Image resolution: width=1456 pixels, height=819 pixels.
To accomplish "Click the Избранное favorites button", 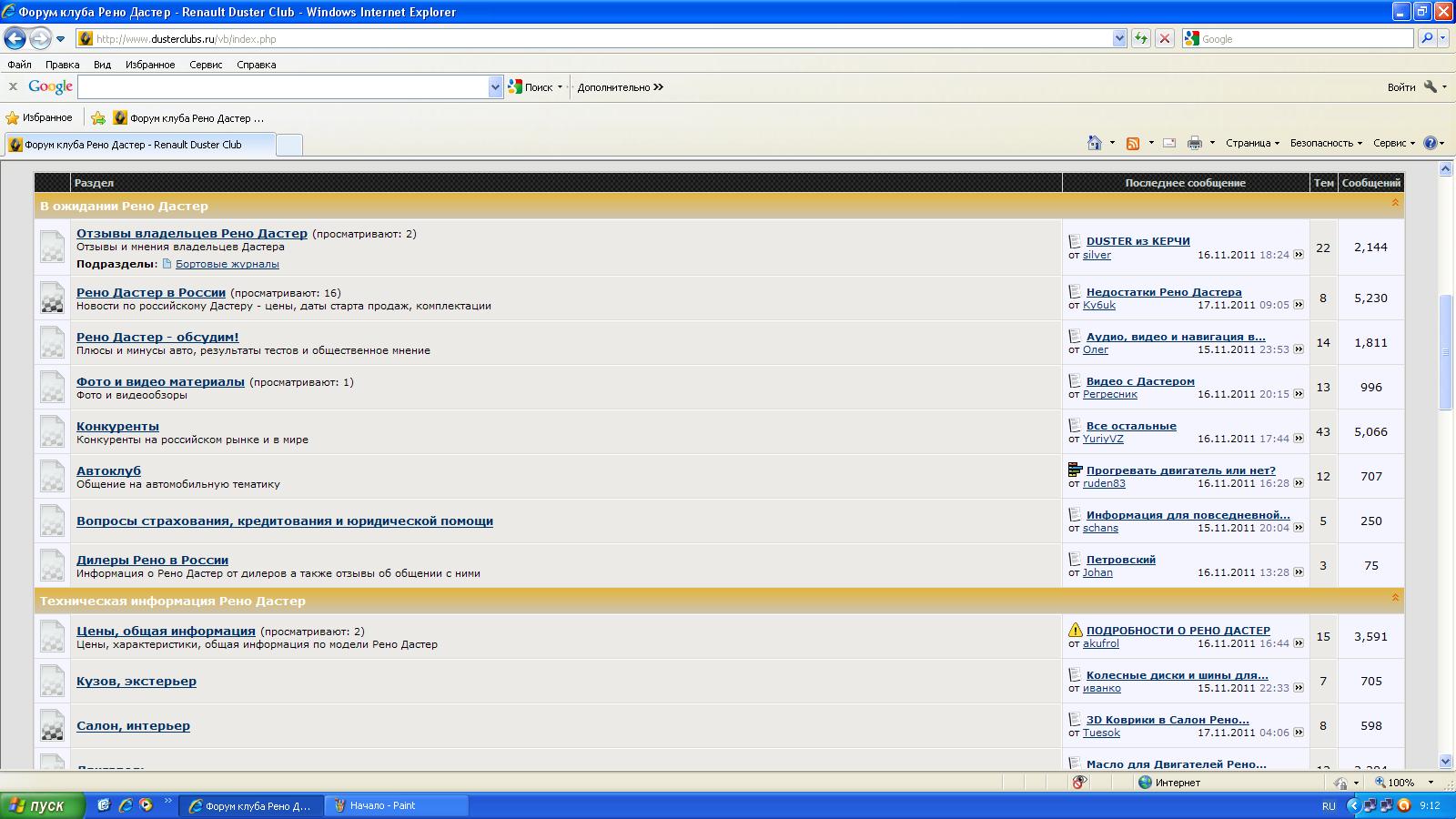I will point(39,117).
